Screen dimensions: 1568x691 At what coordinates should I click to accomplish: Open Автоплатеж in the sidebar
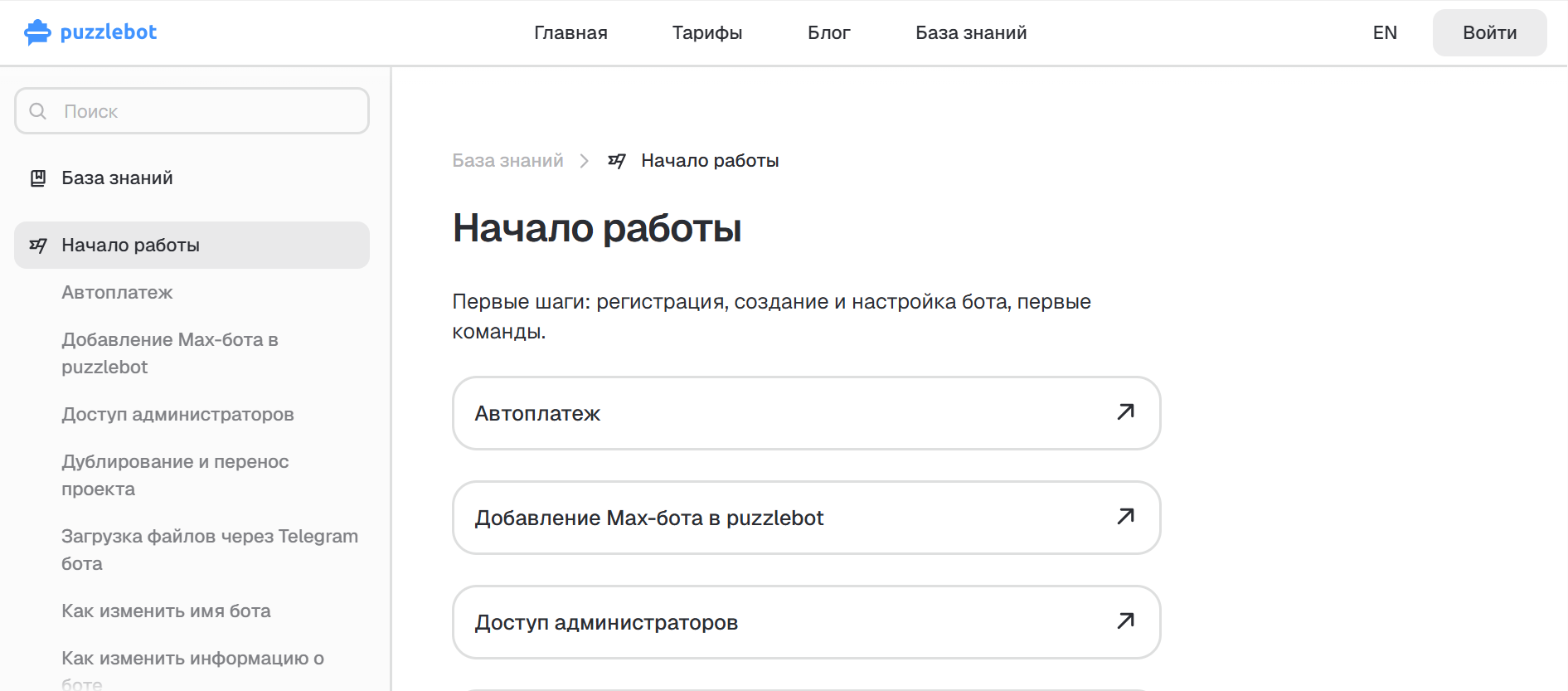pos(117,293)
